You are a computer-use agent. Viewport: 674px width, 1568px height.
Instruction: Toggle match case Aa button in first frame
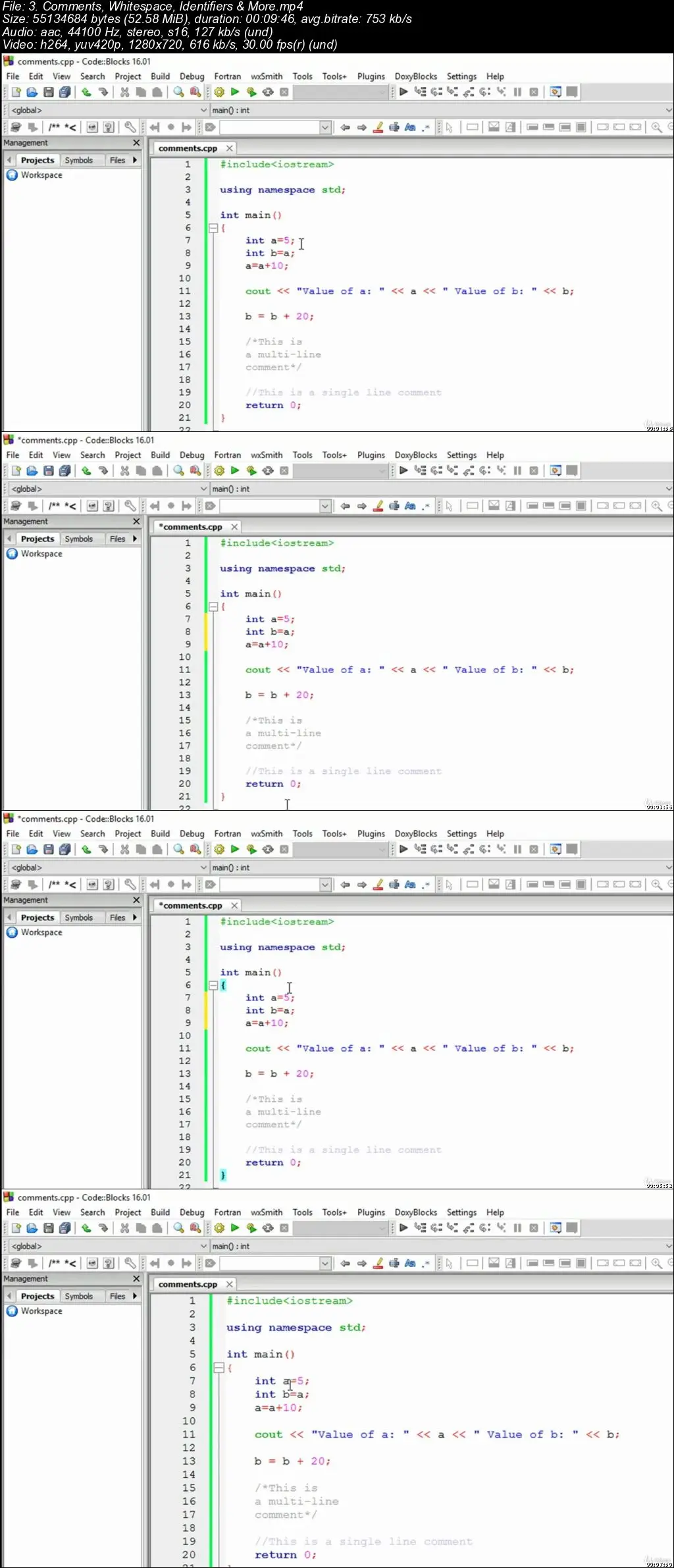click(410, 127)
